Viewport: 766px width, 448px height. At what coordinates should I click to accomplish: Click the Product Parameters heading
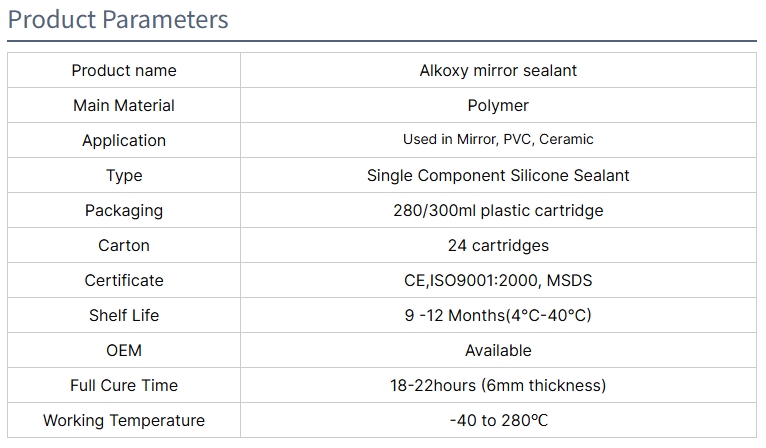(118, 20)
